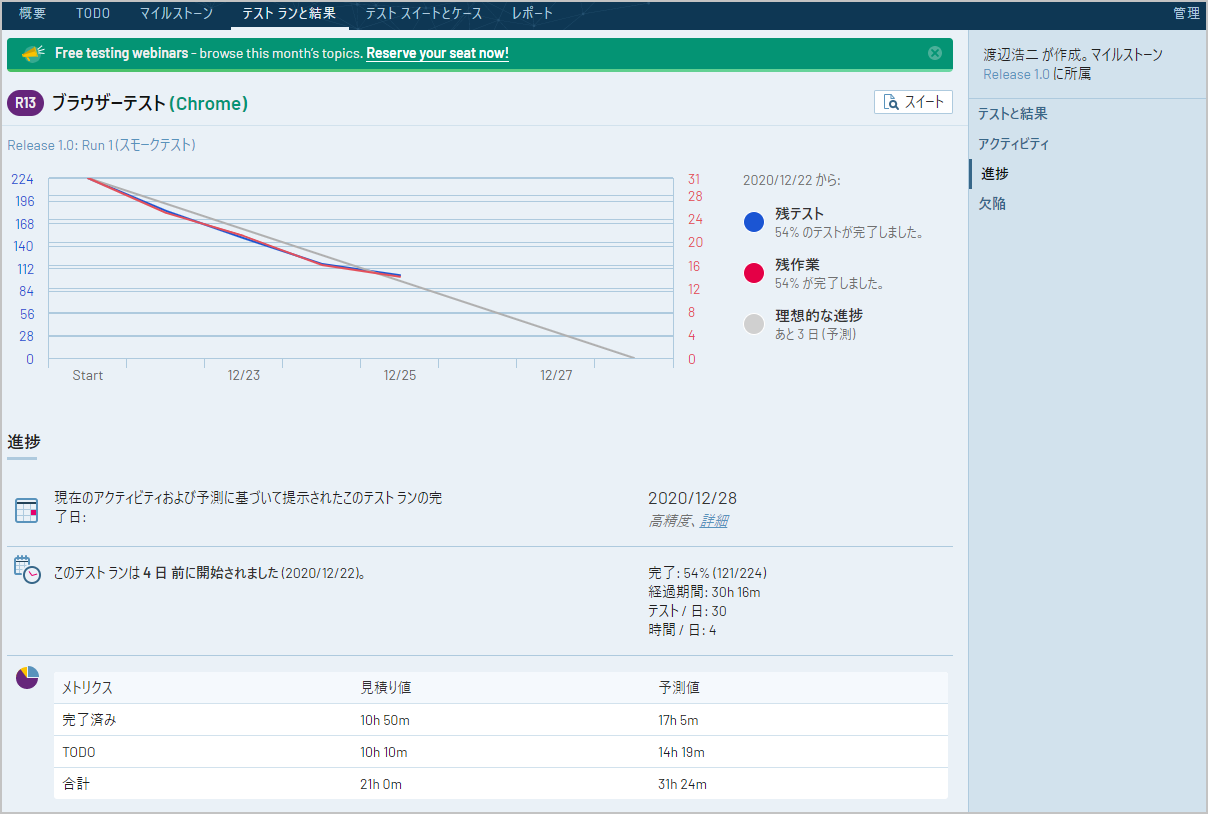
Task: Click the calendar icon beside the completion forecast
Action: click(x=27, y=510)
